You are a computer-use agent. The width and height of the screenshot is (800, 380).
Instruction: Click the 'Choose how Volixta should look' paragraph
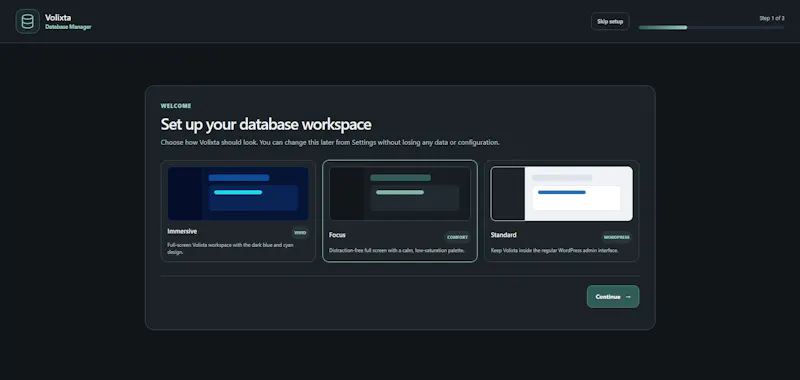pos(330,143)
